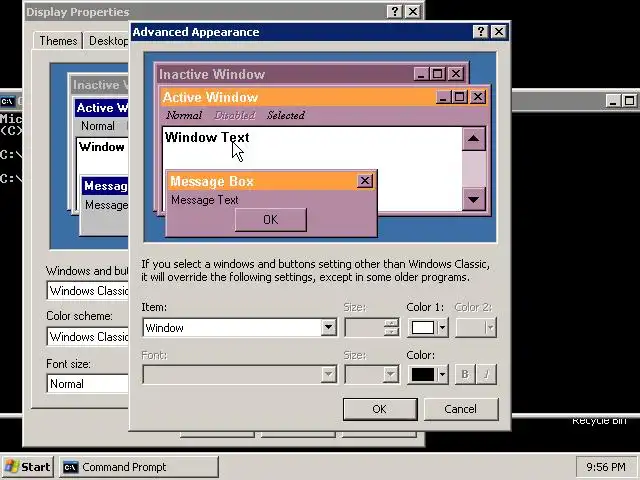Image resolution: width=640 pixels, height=480 pixels.
Task: Click Display Properties help question-mark button
Action: tap(395, 11)
